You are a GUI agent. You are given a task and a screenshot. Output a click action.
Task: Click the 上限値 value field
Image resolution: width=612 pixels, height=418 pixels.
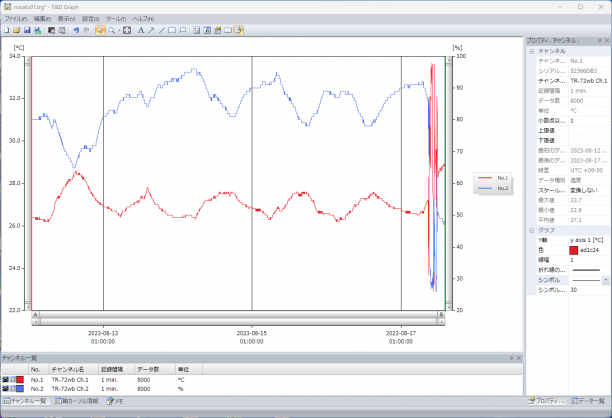click(x=589, y=130)
